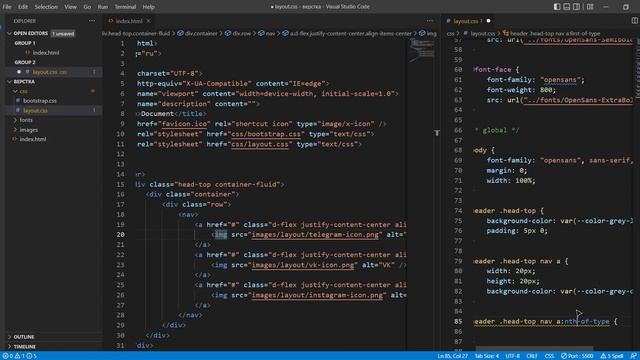Open Help menu
This screenshot has height=360, width=640.
click(x=148, y=7)
